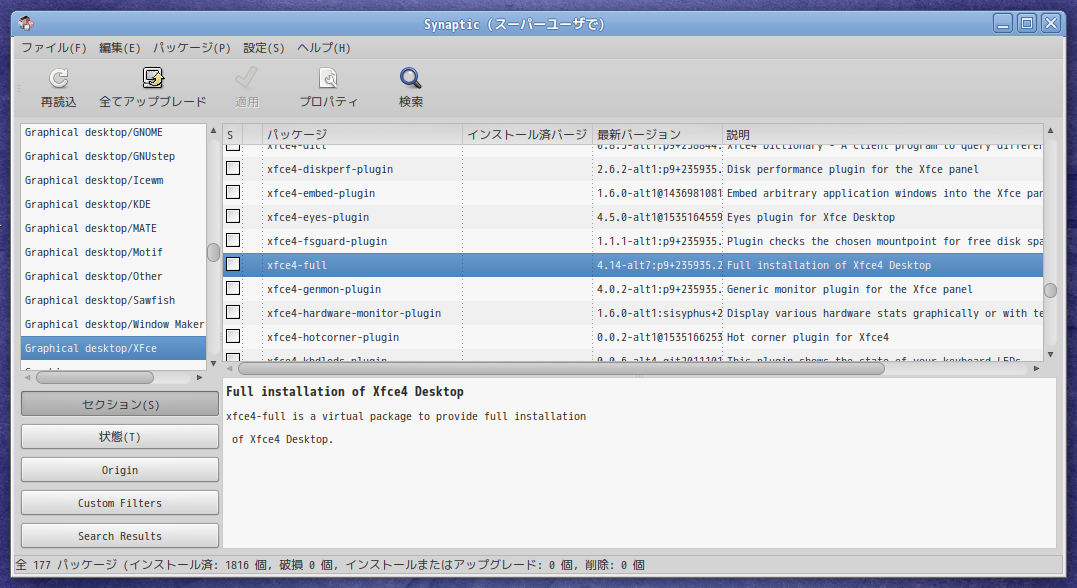Open the Custom Filters view
1077x588 pixels.
pyautogui.click(x=120, y=503)
